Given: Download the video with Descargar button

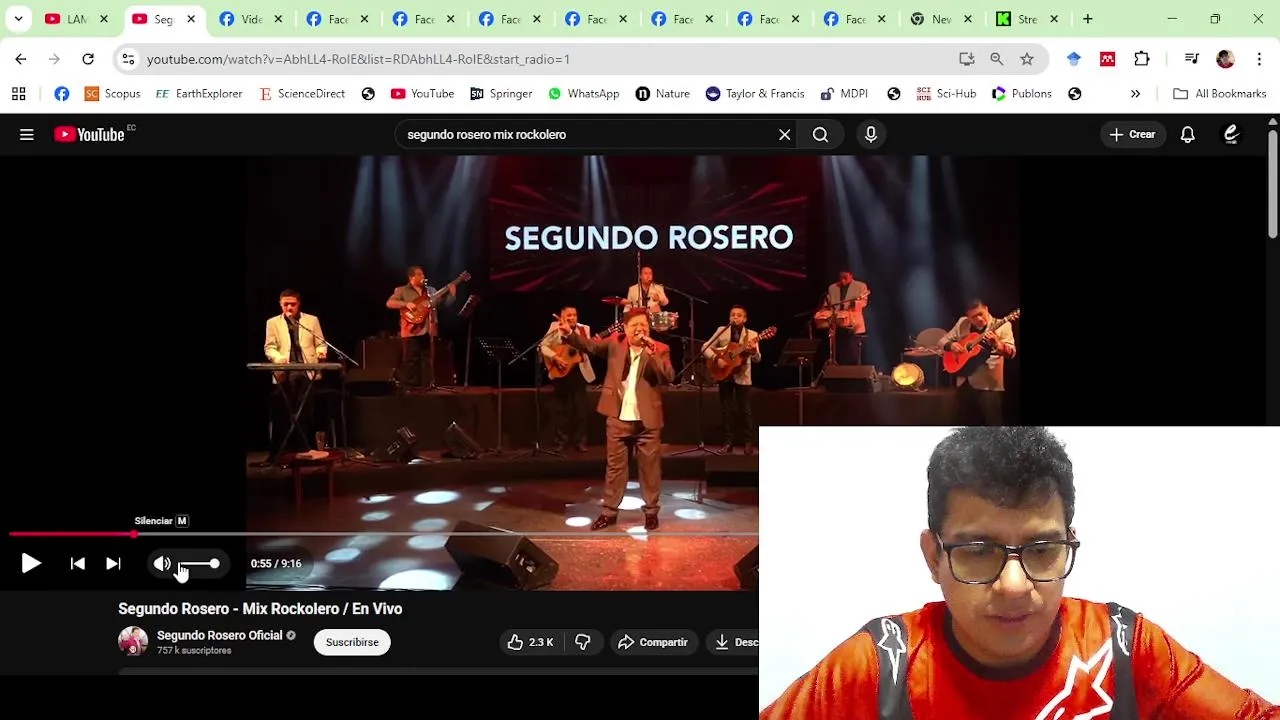Looking at the screenshot, I should pyautogui.click(x=735, y=642).
